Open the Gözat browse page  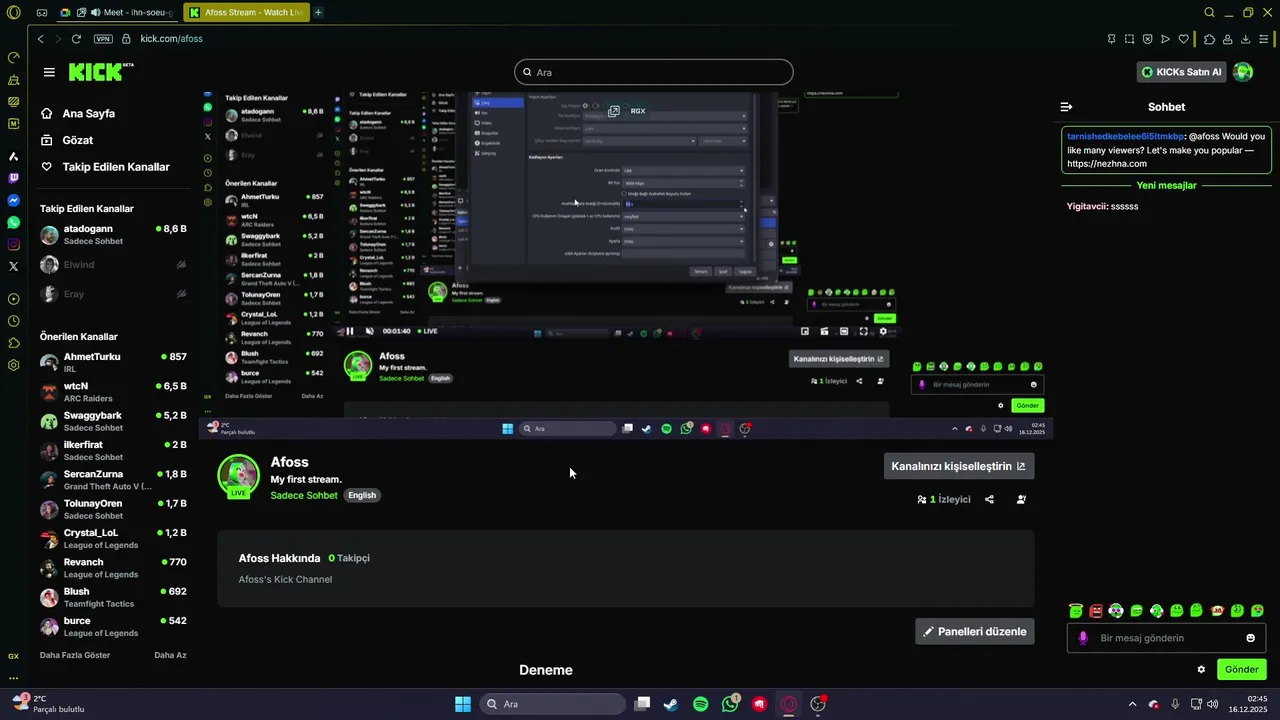78,140
